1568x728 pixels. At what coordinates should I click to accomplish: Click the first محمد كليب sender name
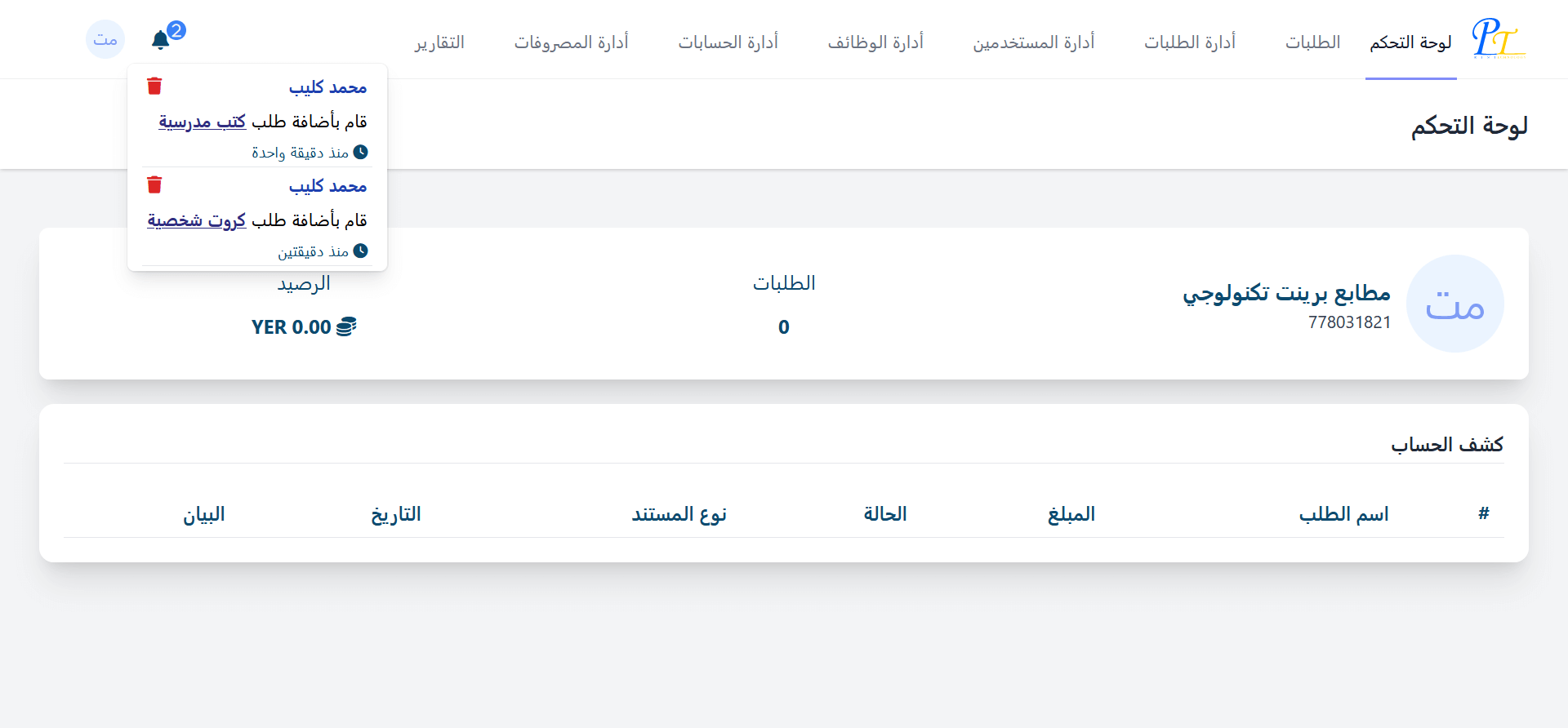(x=327, y=87)
